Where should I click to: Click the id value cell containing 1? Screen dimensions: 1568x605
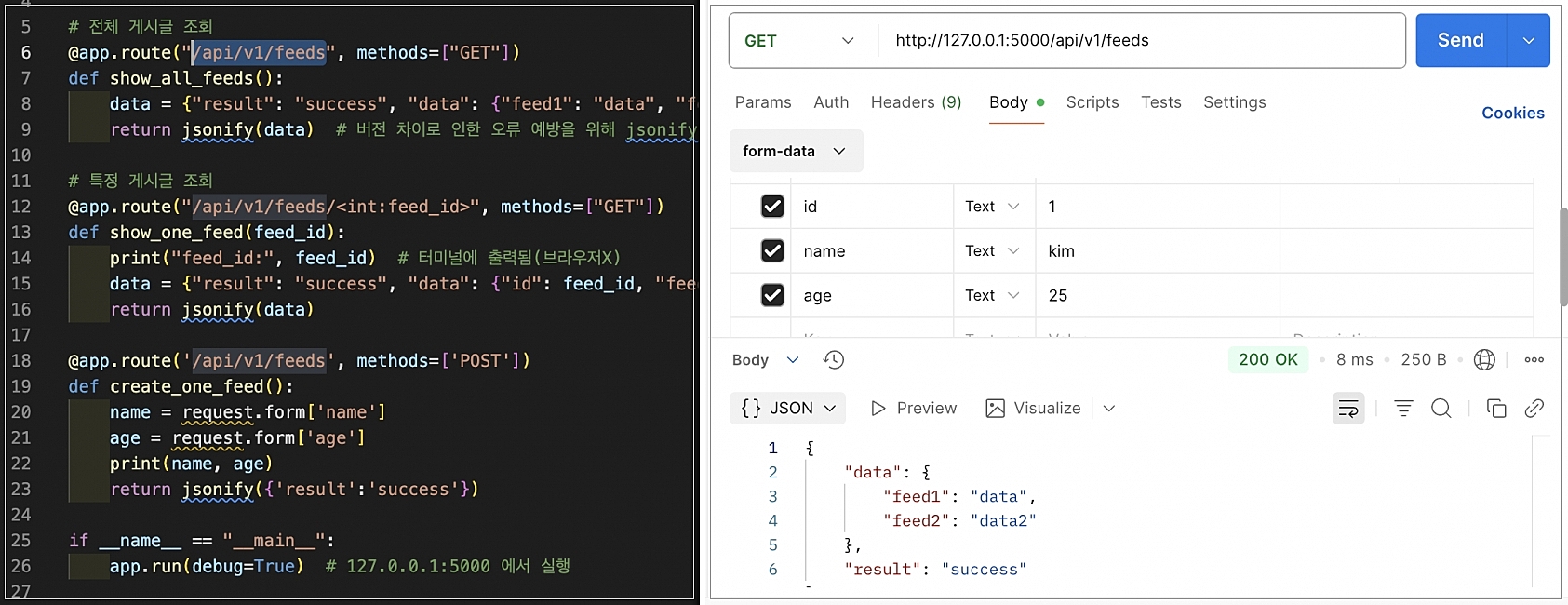click(x=1158, y=207)
